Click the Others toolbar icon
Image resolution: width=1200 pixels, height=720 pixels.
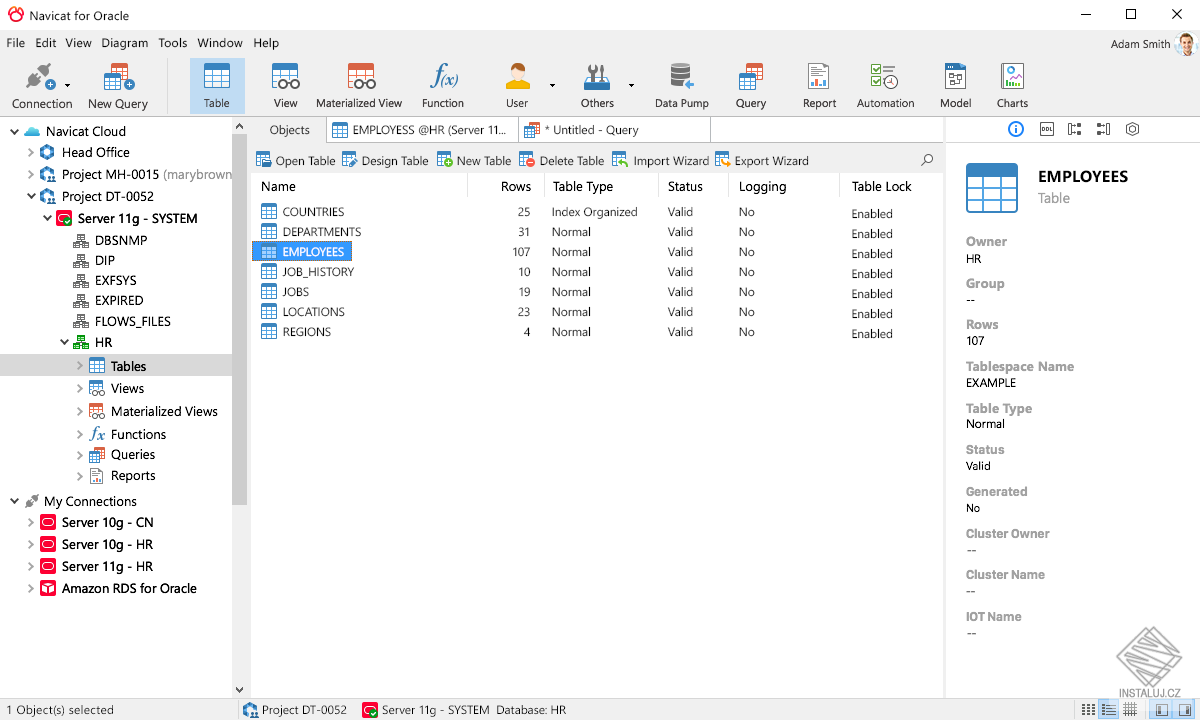click(597, 85)
